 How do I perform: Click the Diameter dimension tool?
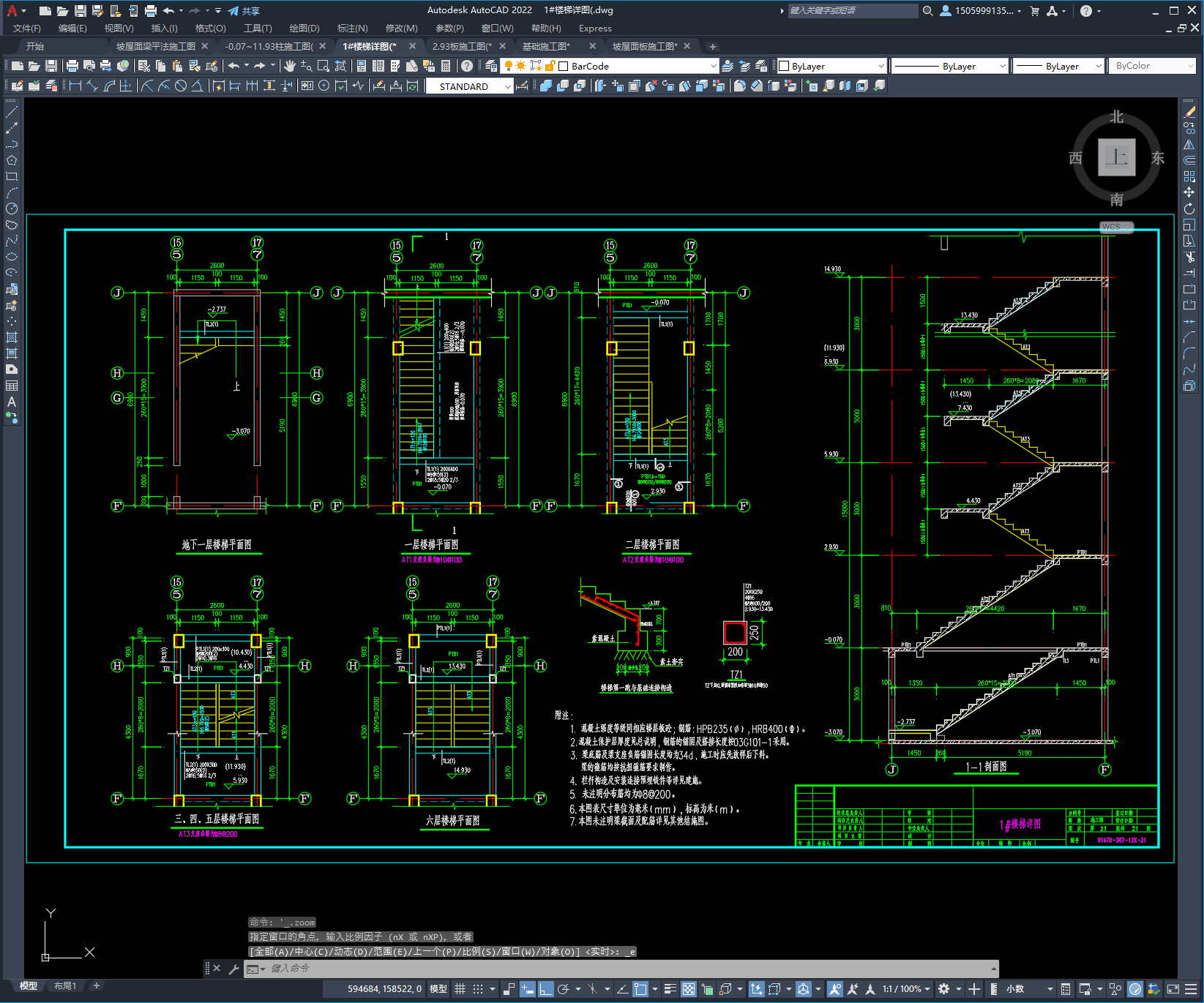[181, 86]
